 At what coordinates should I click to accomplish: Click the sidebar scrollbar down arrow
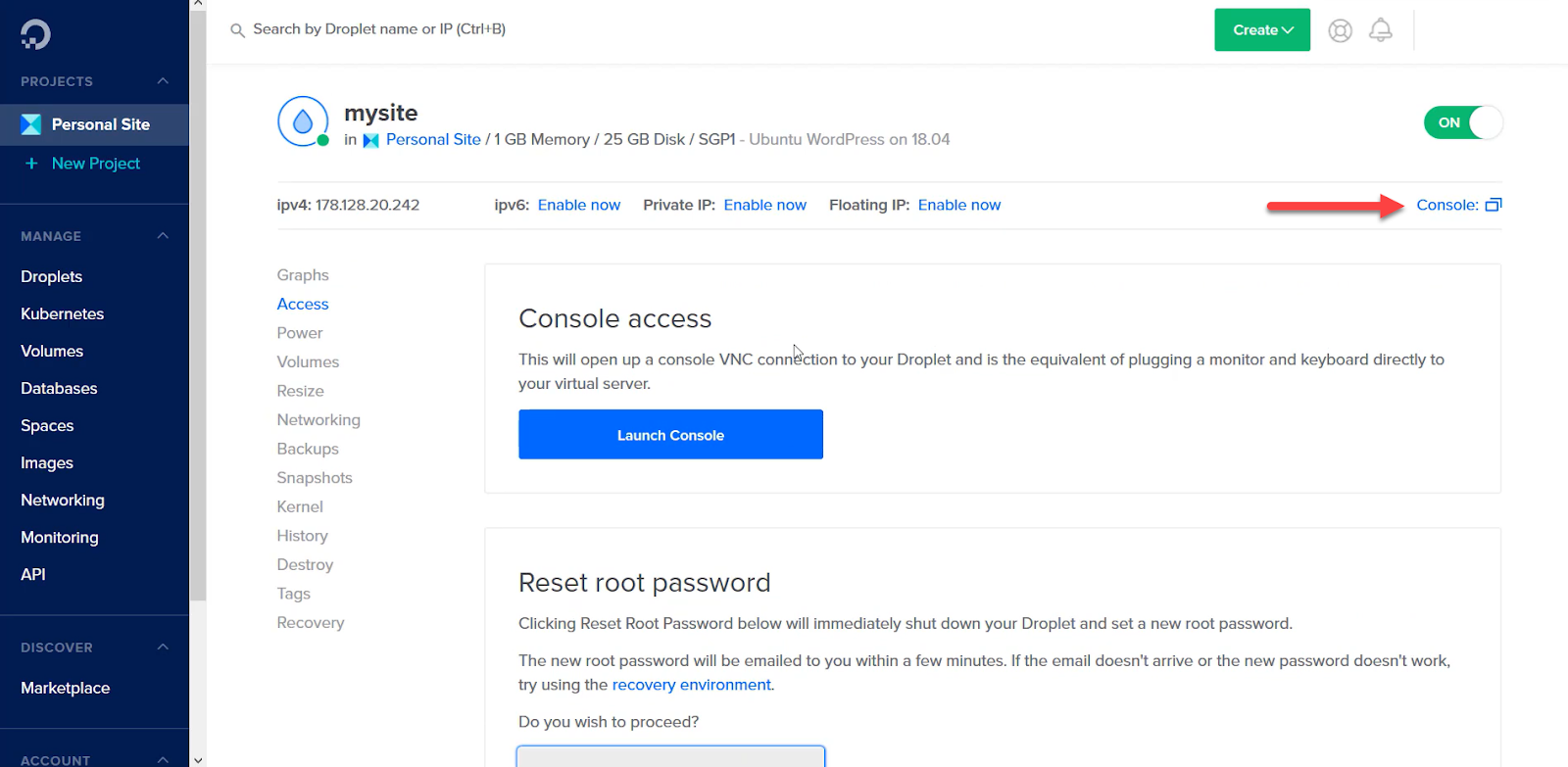tap(198, 759)
